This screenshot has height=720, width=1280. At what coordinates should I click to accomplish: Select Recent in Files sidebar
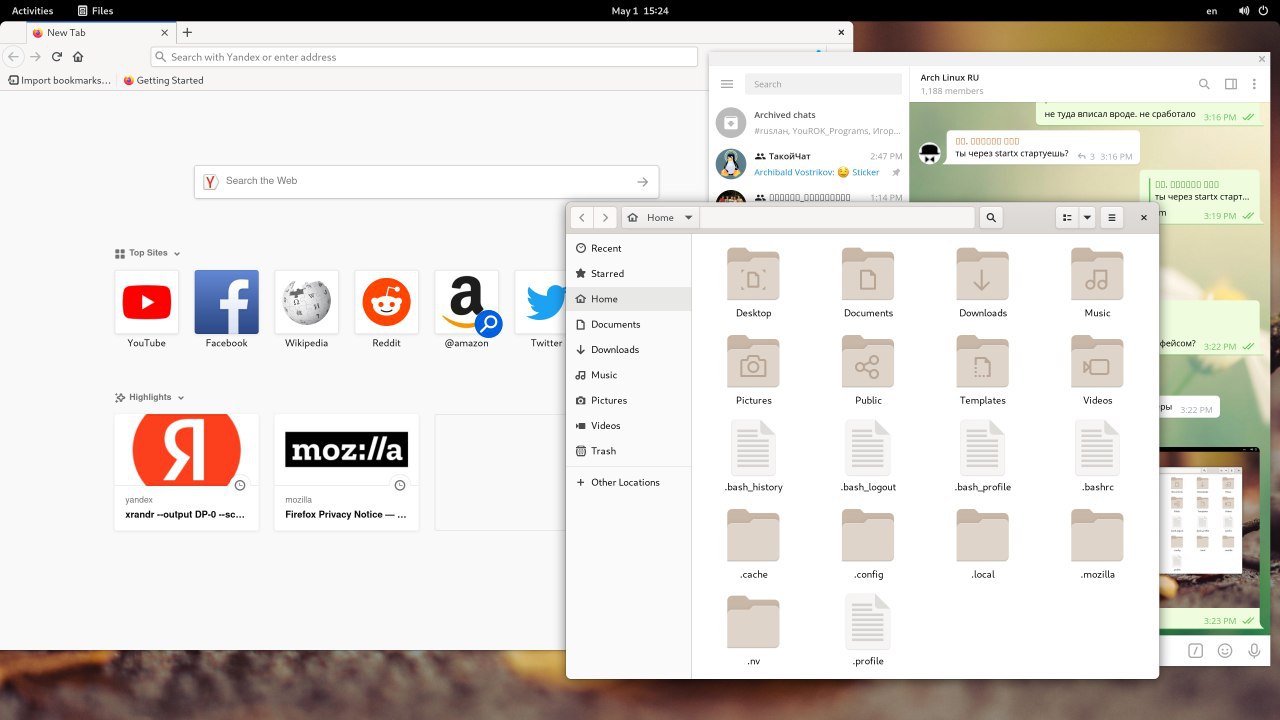point(629,248)
